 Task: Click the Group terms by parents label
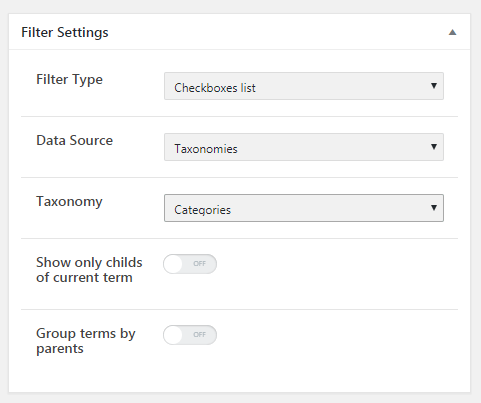(x=86, y=341)
